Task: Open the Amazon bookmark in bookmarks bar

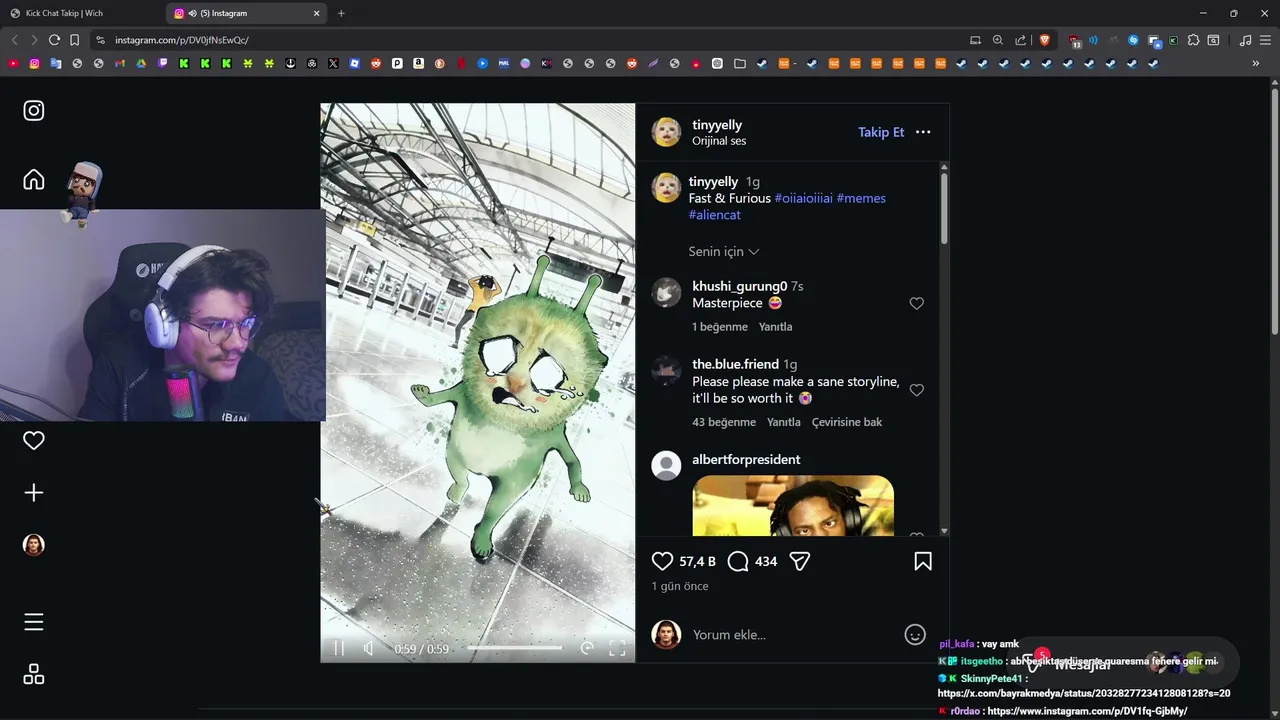Action: (x=418, y=64)
